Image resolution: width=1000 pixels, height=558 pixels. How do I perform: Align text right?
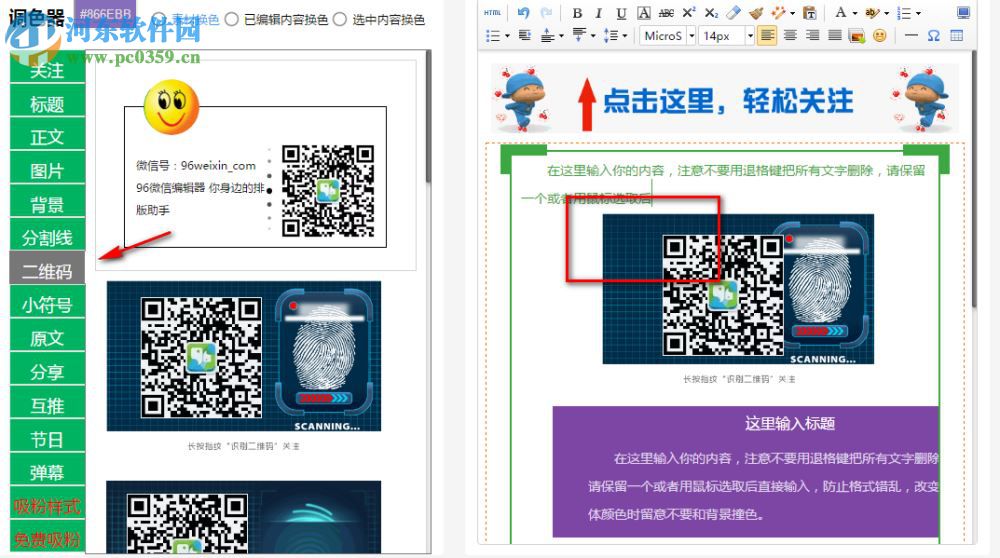click(x=812, y=36)
